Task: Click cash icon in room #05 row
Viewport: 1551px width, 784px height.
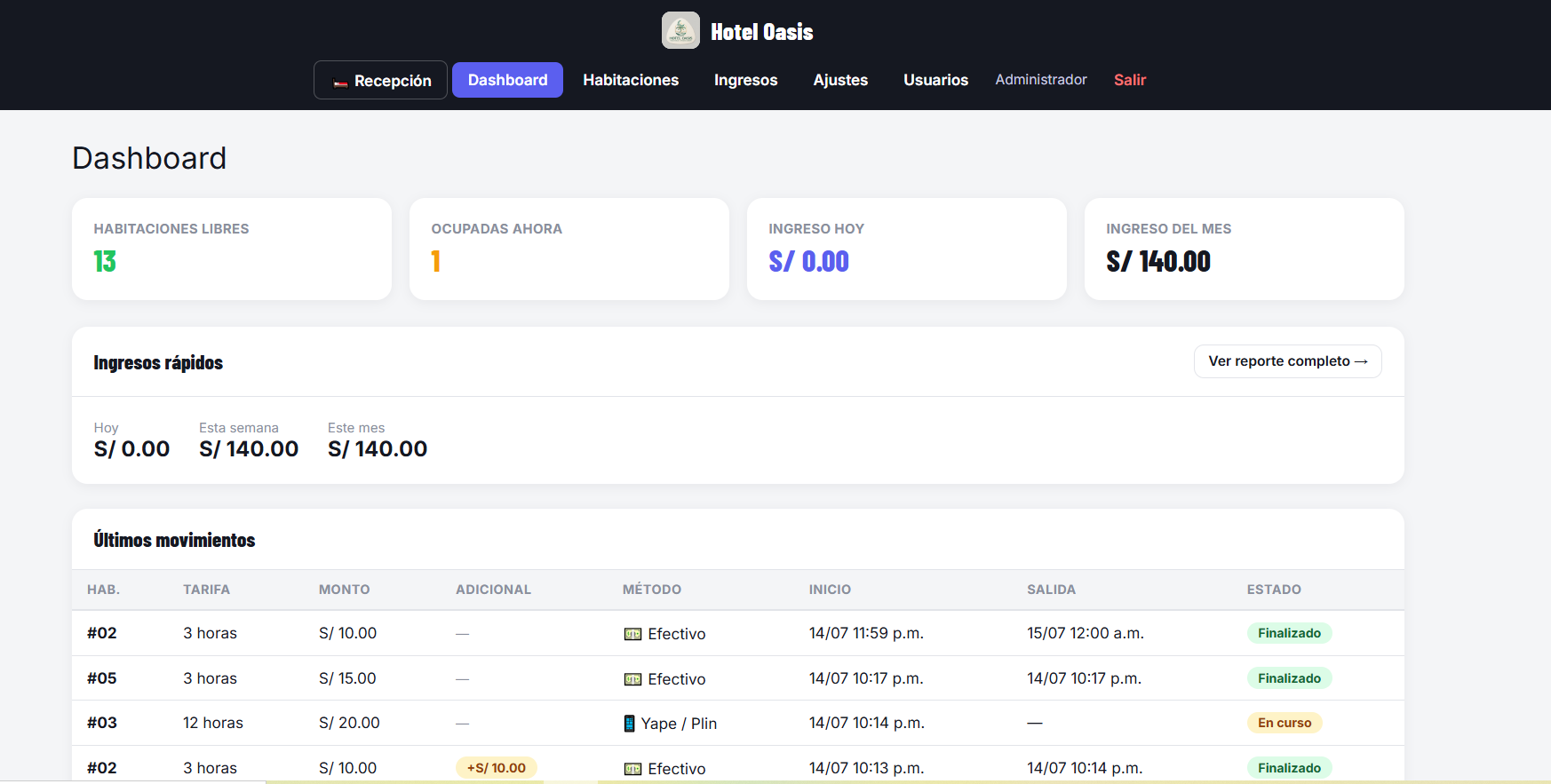Action: (x=632, y=679)
